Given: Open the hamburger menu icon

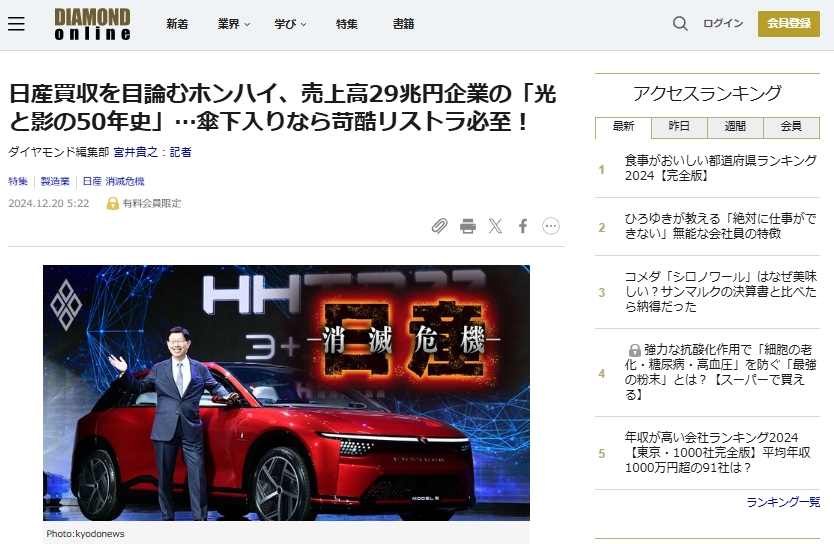Looking at the screenshot, I should pos(16,23).
